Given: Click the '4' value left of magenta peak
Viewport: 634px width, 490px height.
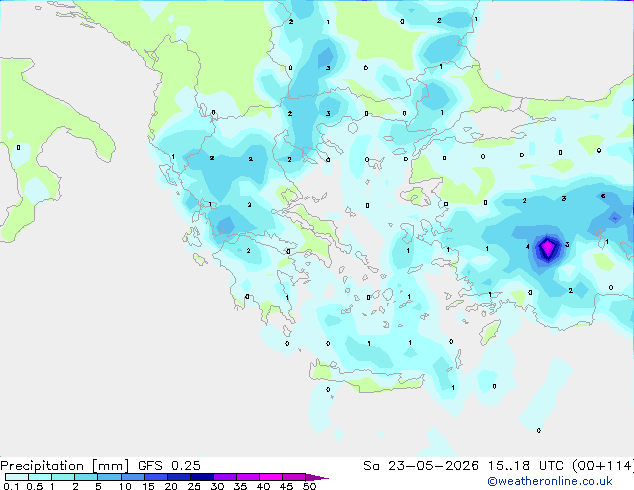Looking at the screenshot, I should pos(528,247).
